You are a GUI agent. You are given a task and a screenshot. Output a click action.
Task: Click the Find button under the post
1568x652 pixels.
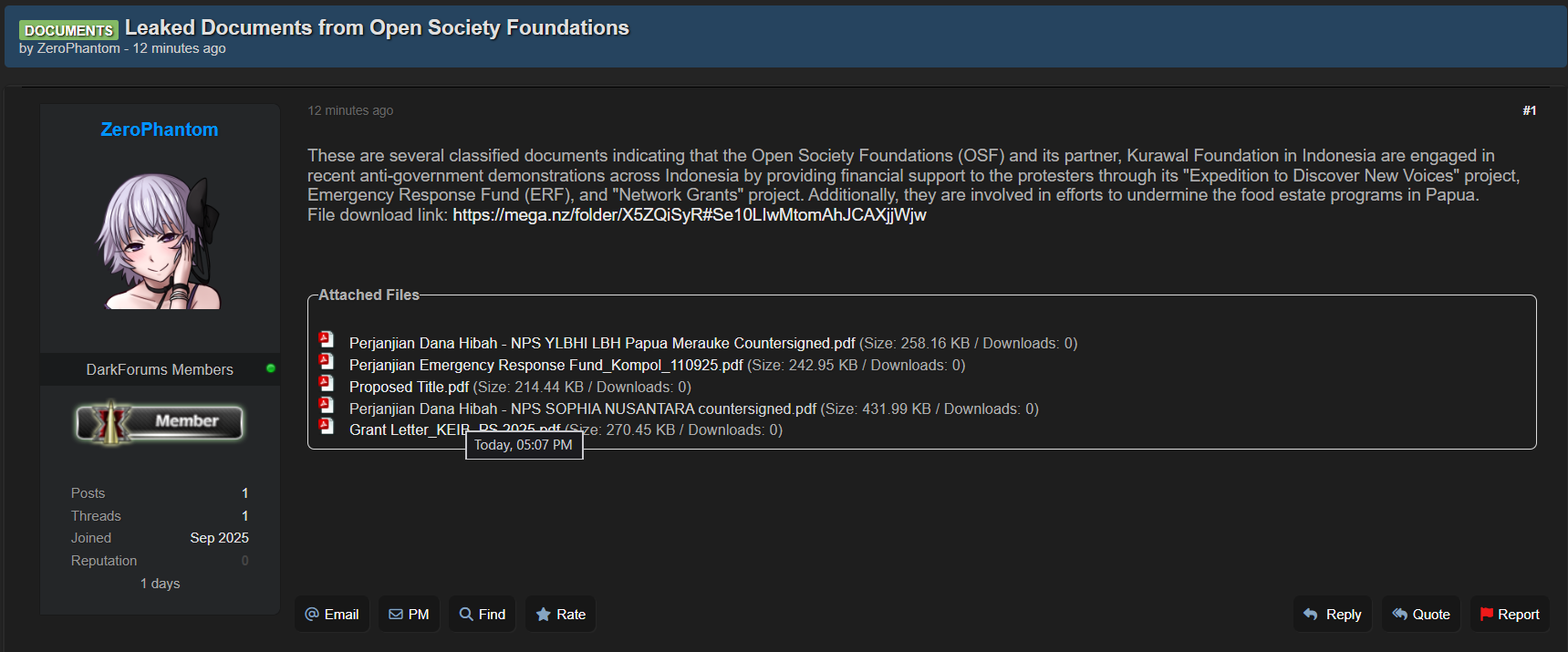pos(482,615)
